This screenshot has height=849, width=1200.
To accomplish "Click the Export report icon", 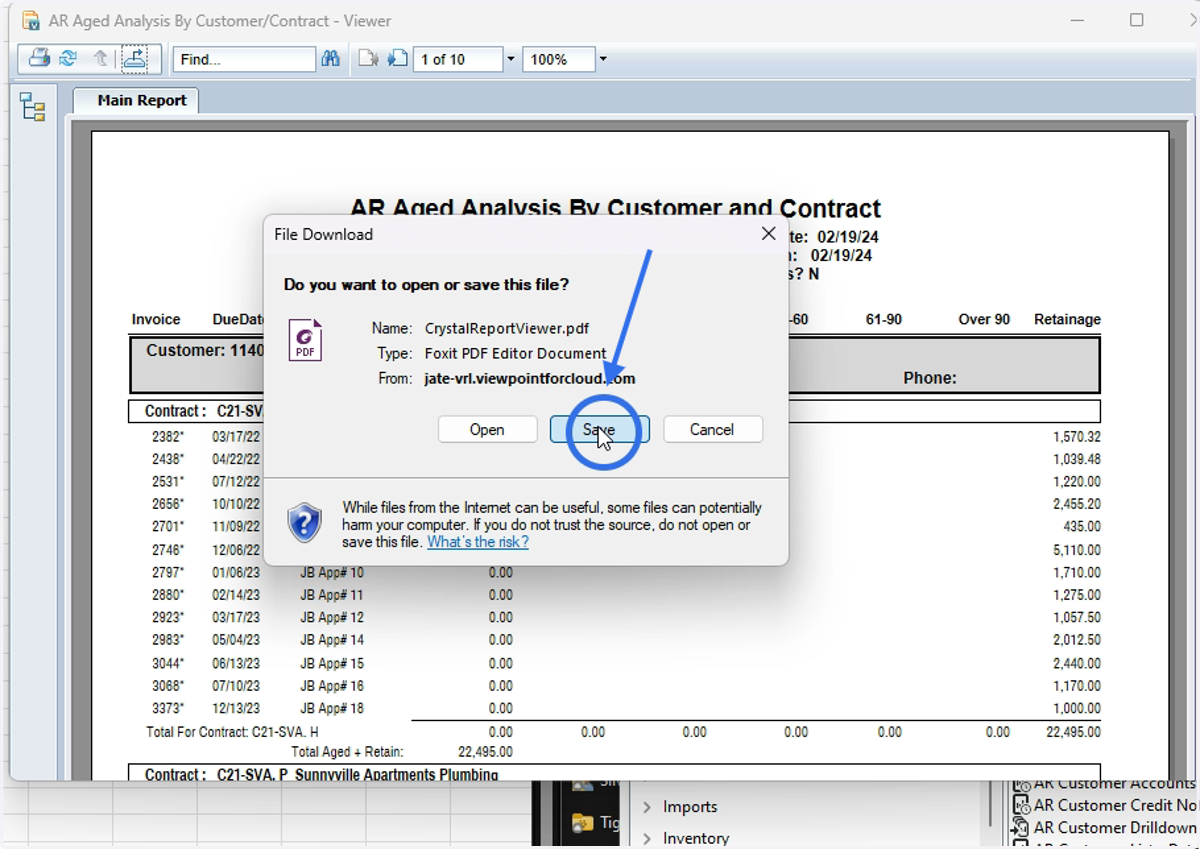I will click(x=134, y=59).
